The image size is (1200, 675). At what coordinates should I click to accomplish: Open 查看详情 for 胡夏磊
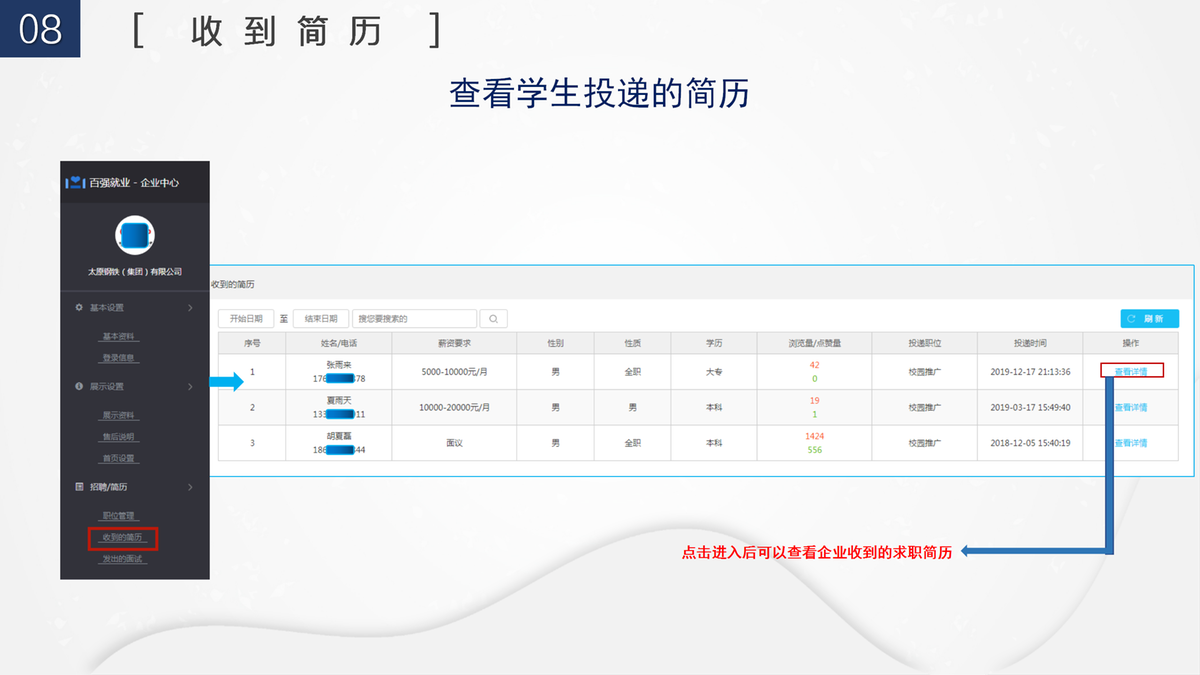pos(1131,443)
